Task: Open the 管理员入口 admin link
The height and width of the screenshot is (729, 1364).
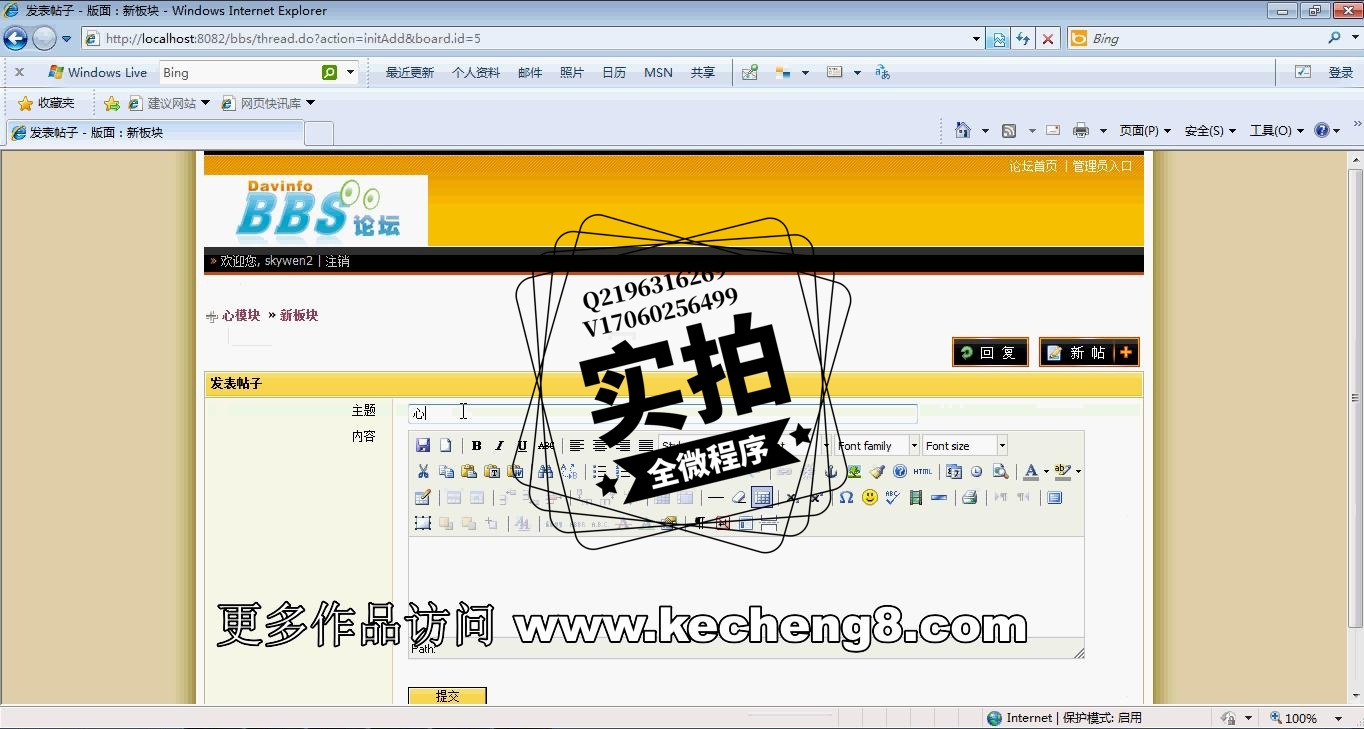Action: [1102, 166]
